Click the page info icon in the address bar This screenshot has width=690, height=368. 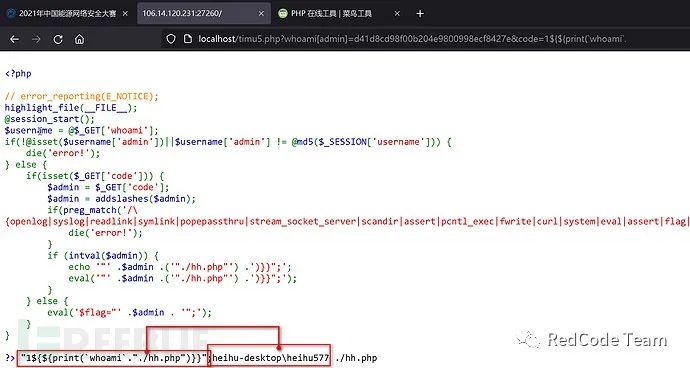[188, 39]
